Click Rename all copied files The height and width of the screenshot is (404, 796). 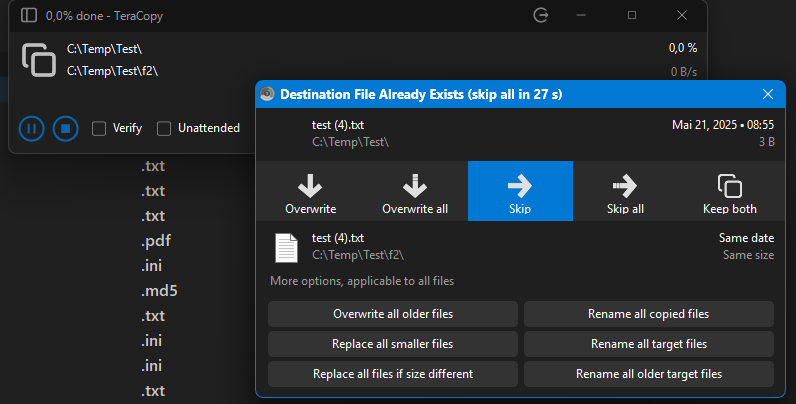(x=648, y=314)
